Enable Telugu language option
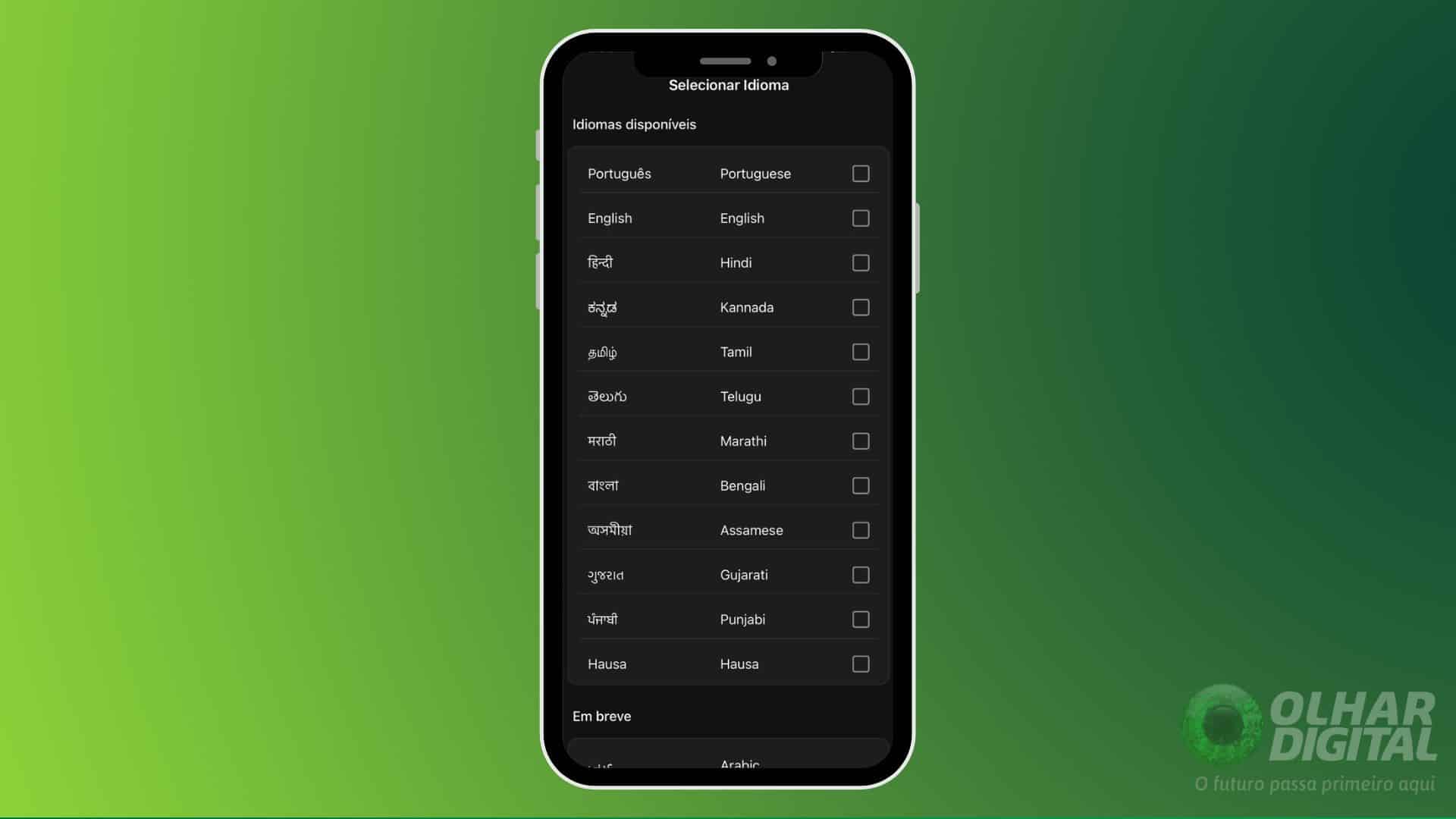The width and height of the screenshot is (1456, 819). click(x=860, y=396)
